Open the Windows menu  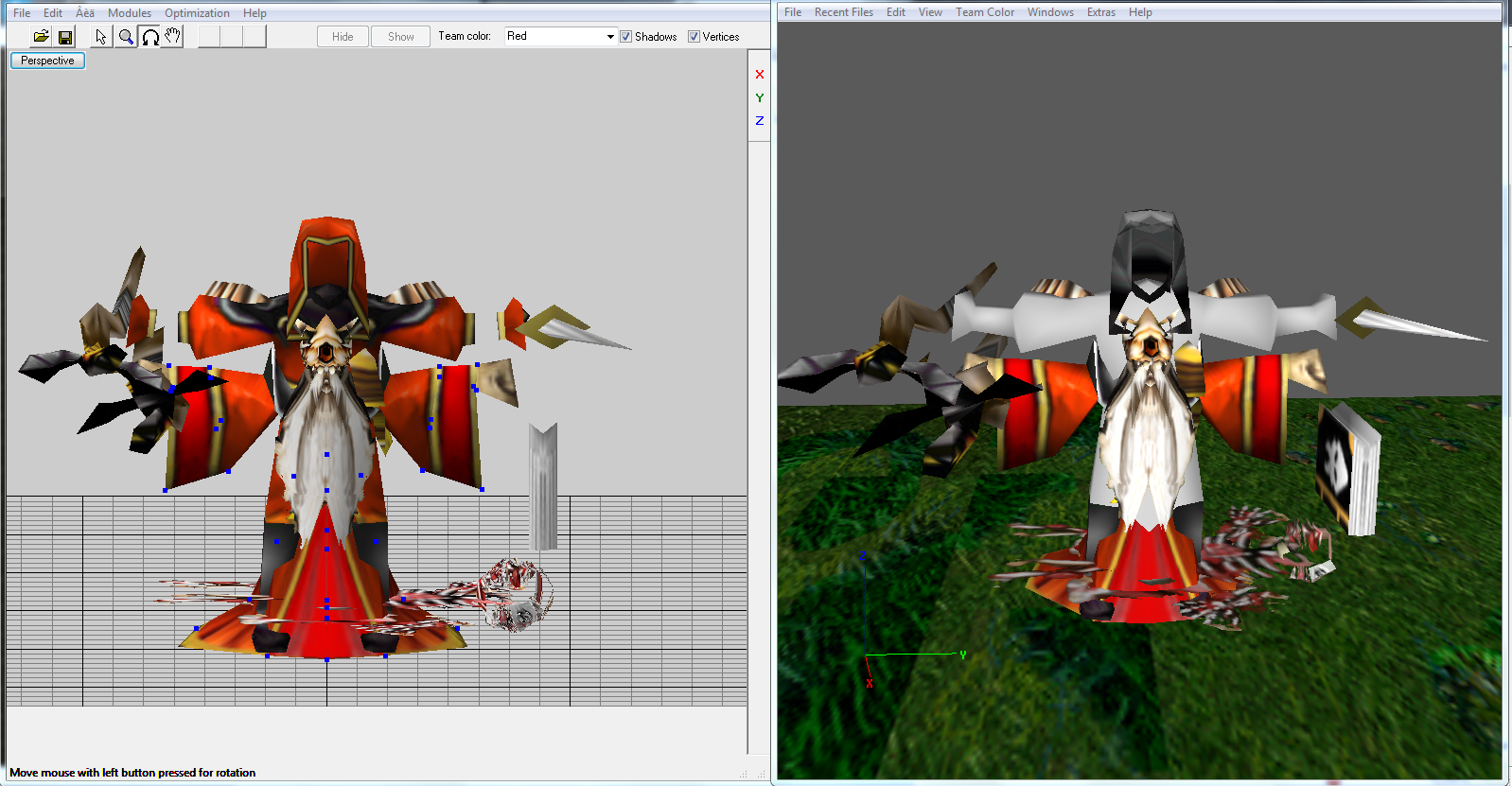[x=1050, y=12]
